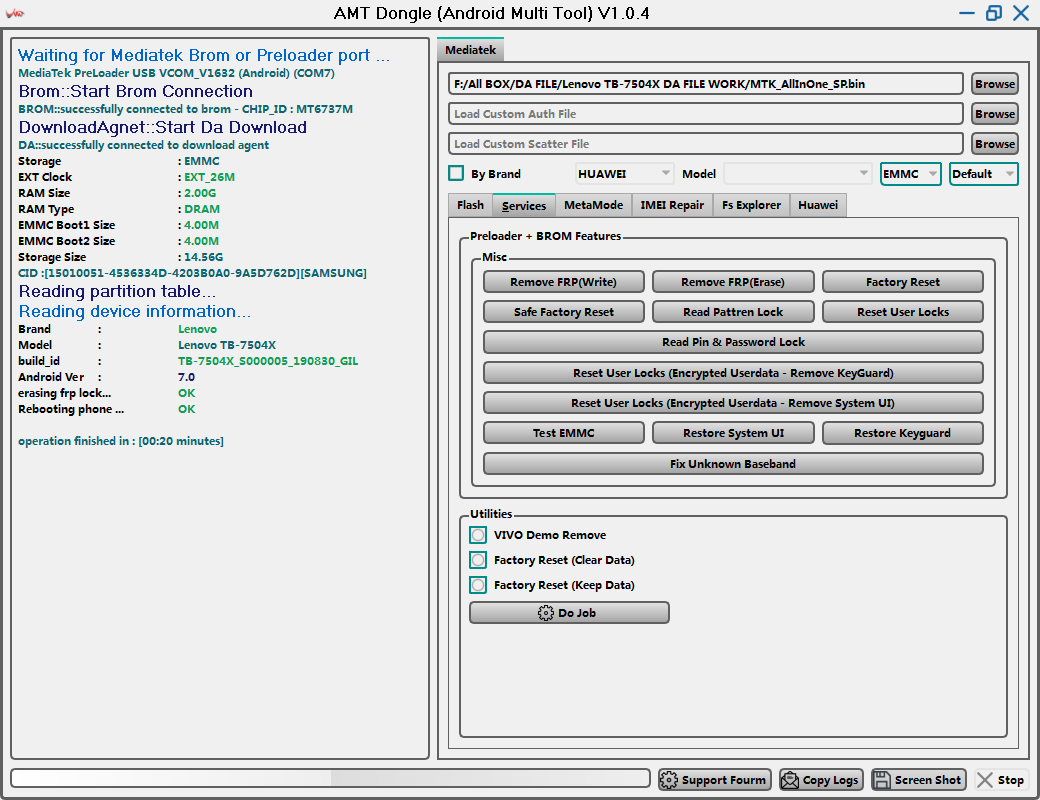
Task: Select the Mediatek main tab
Action: [x=470, y=50]
